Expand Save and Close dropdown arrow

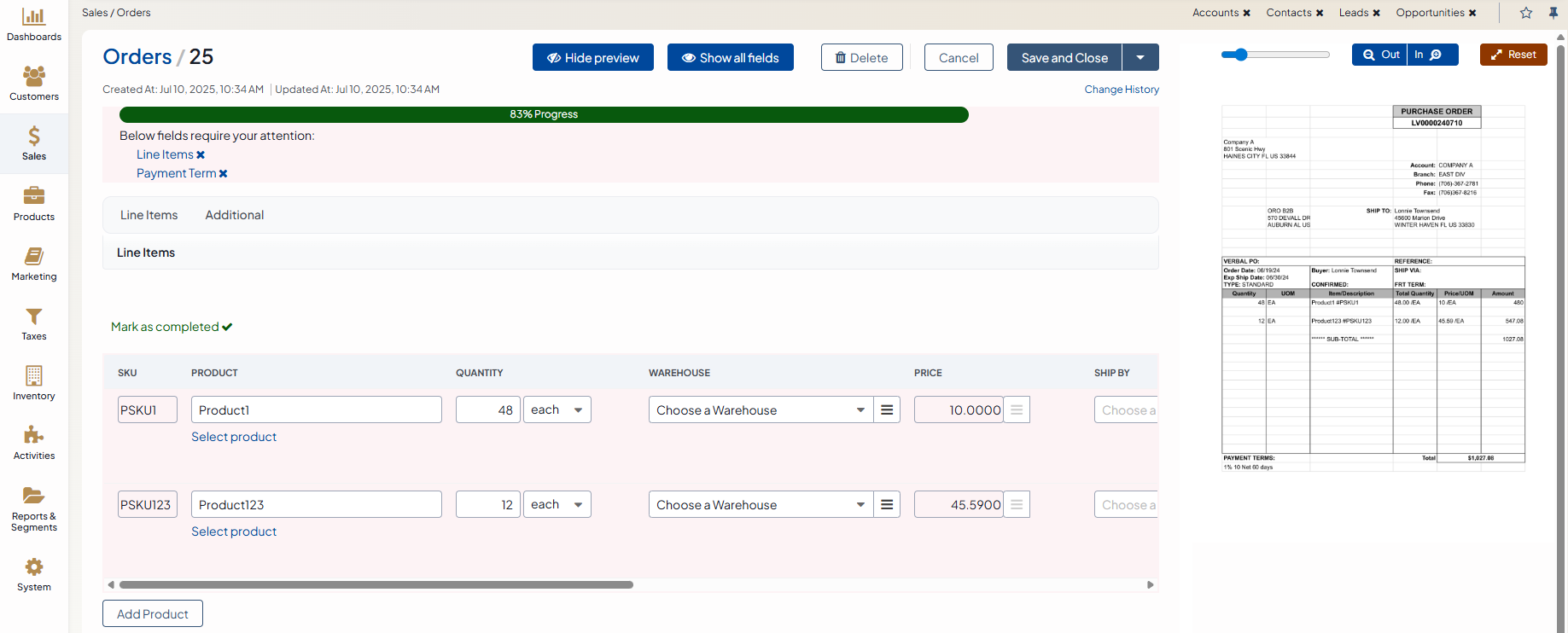click(1140, 58)
